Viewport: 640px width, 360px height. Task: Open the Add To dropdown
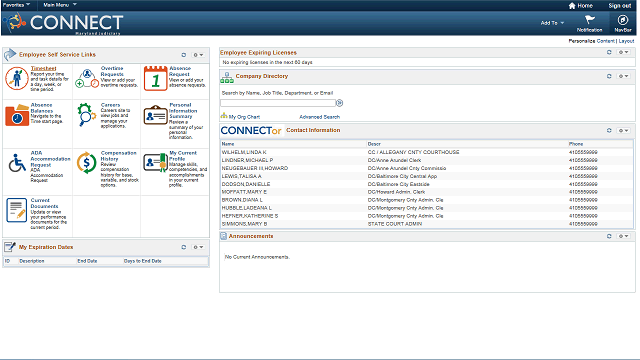tap(552, 23)
